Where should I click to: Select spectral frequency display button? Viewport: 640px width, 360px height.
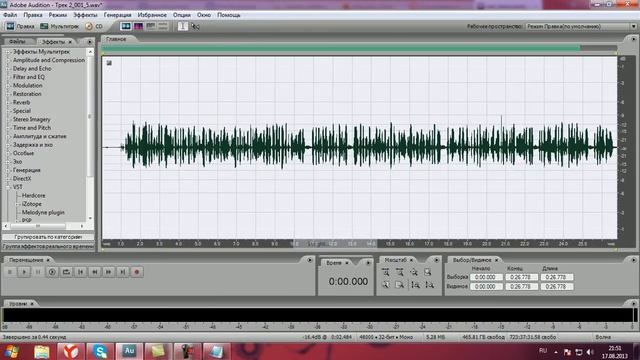pyautogui.click(x=138, y=26)
